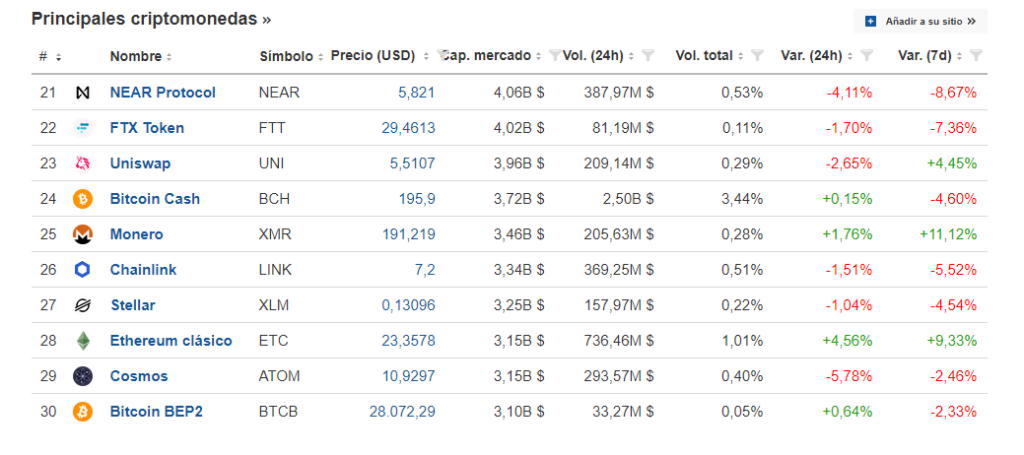Open Principales criptomonedas heading link
1024x455 pixels.
[x=151, y=19]
